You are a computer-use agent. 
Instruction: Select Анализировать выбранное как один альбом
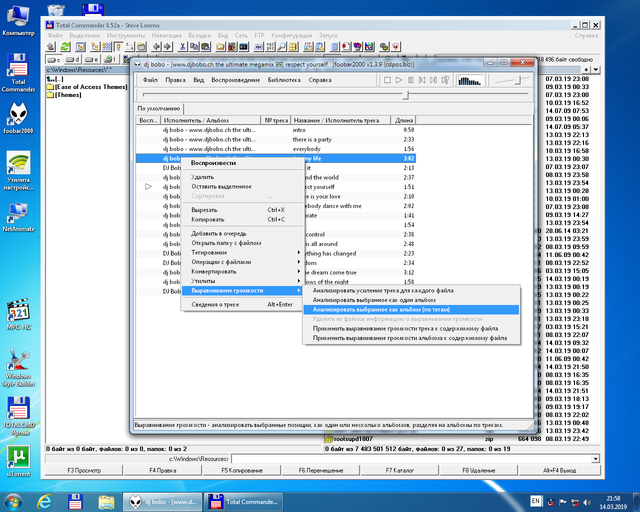pyautogui.click(x=374, y=300)
